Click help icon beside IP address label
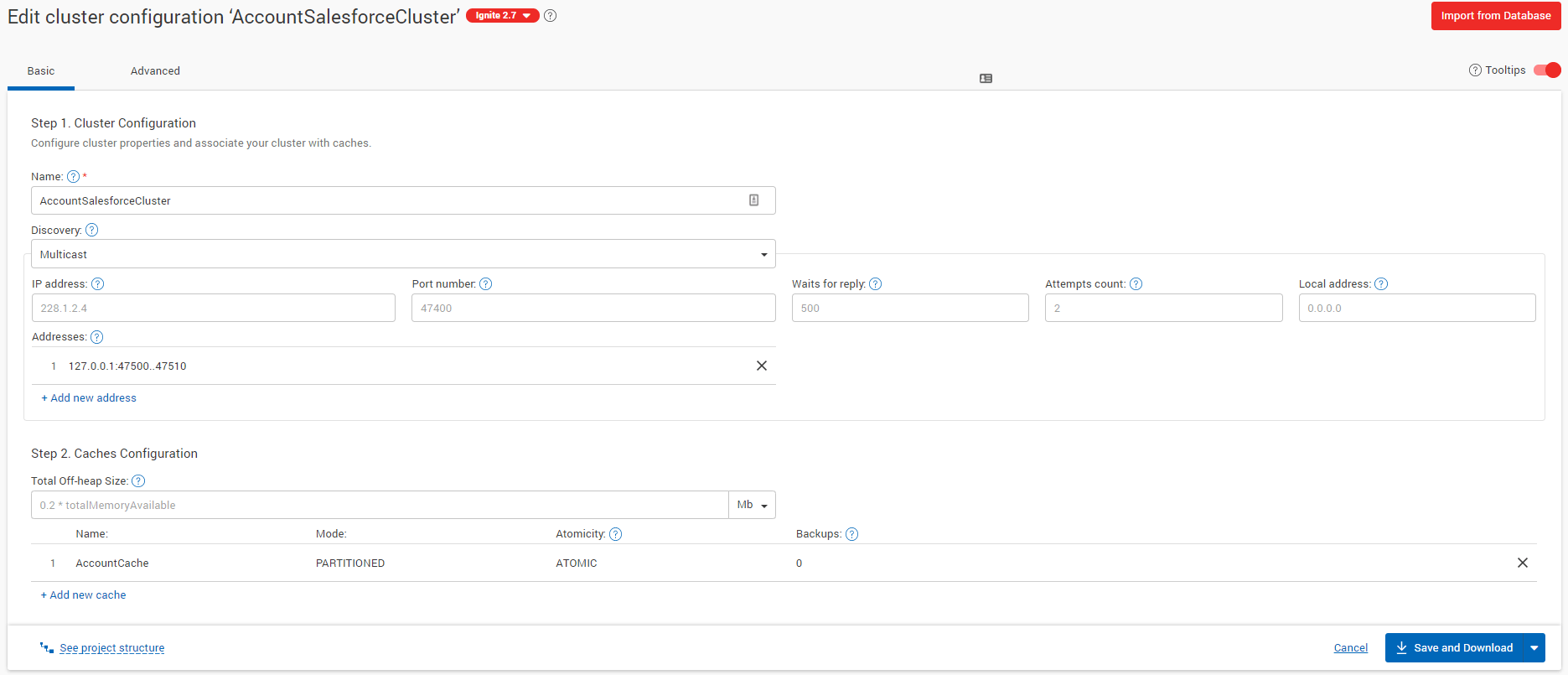The height and width of the screenshot is (675, 1568). pos(97,284)
